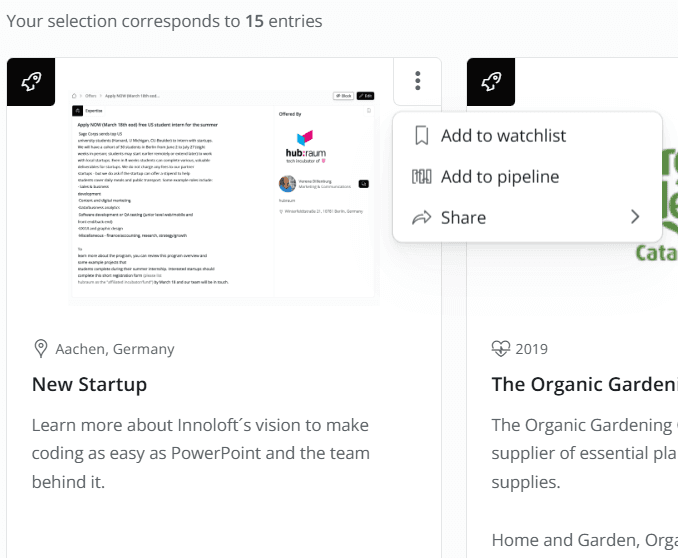Click the location pin icon near Aachen
The image size is (678, 558).
pos(41,348)
